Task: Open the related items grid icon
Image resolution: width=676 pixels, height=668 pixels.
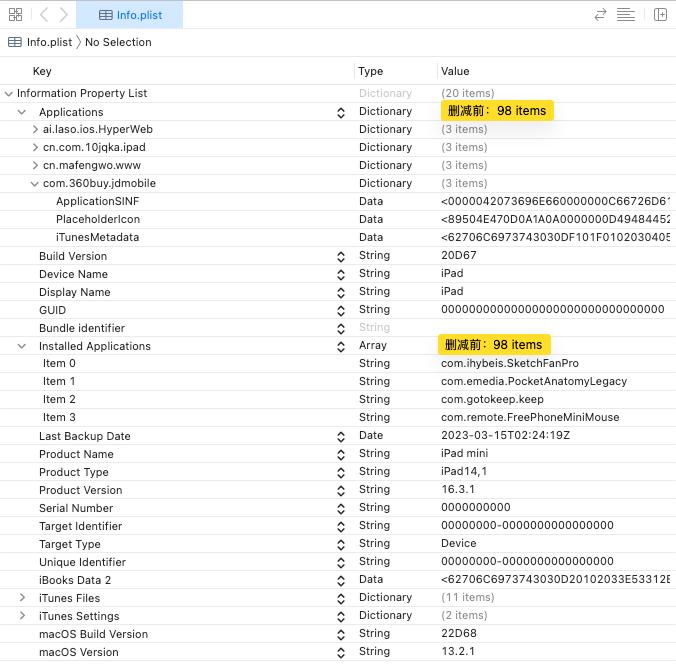Action: (16, 15)
